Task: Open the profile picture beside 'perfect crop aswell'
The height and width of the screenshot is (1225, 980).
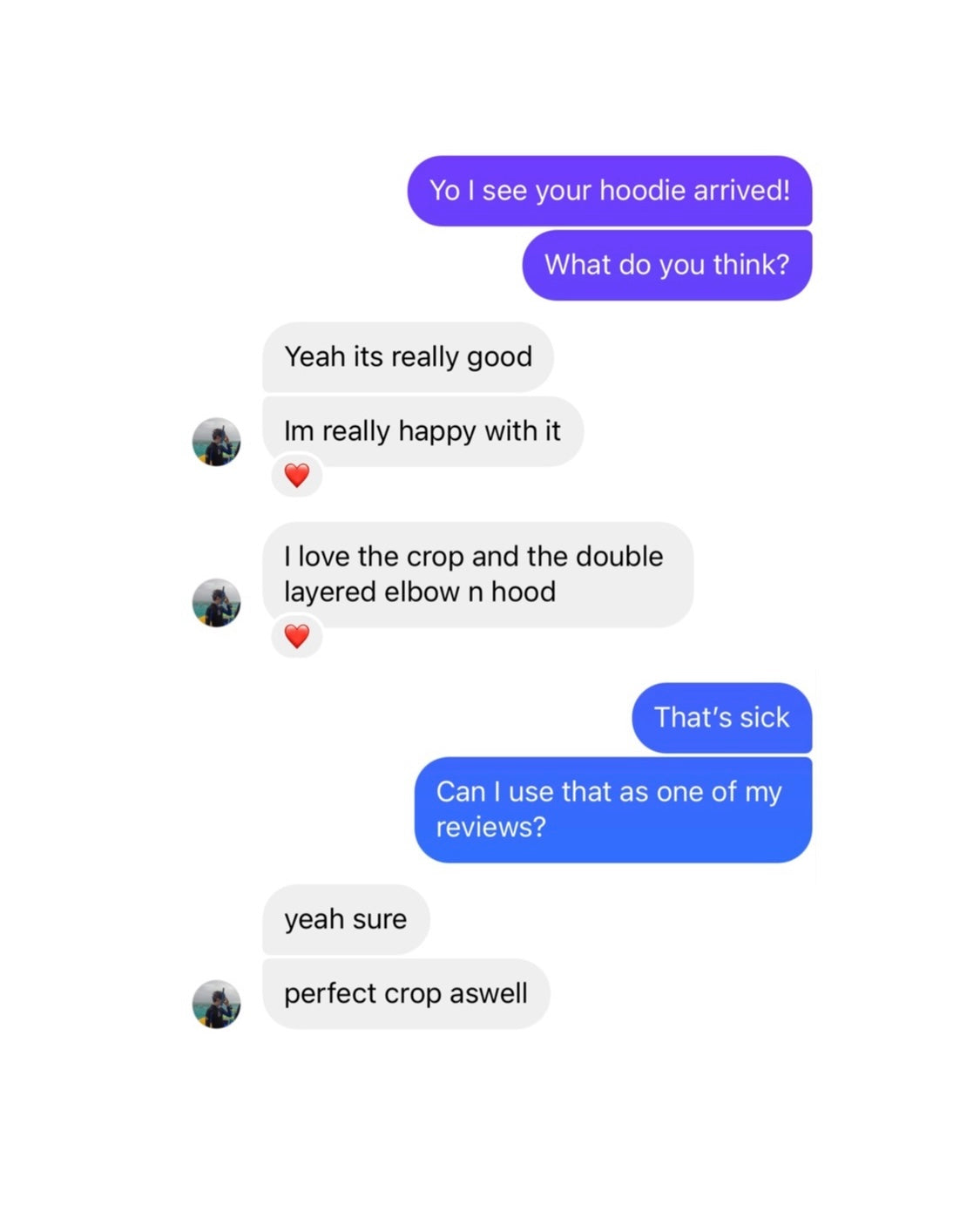Action: click(x=217, y=1005)
